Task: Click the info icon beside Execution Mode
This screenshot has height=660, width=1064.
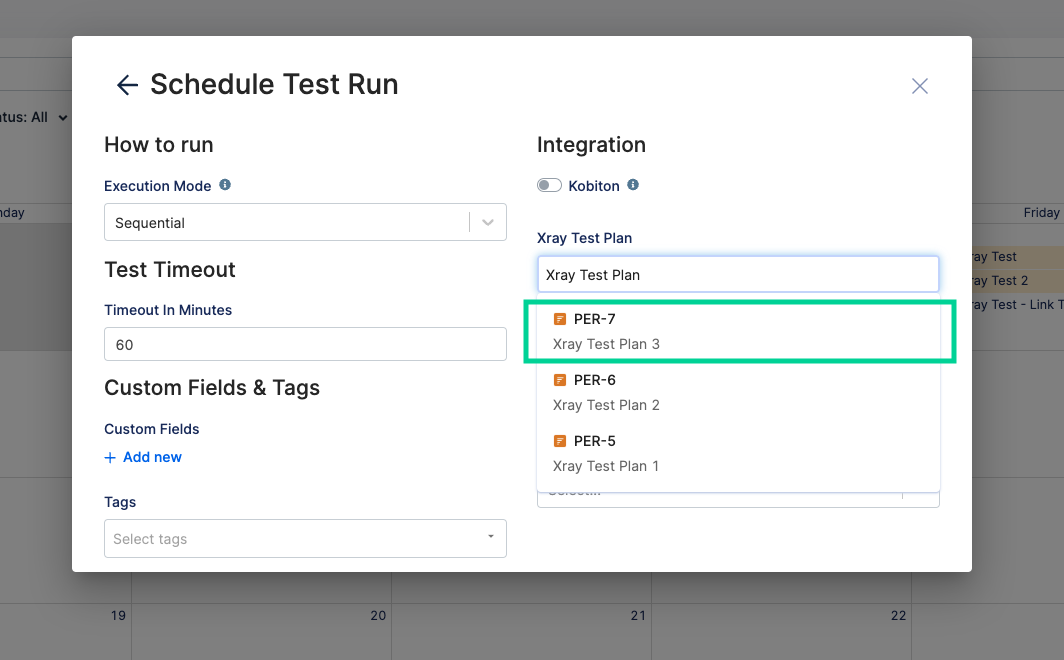Action: (224, 184)
